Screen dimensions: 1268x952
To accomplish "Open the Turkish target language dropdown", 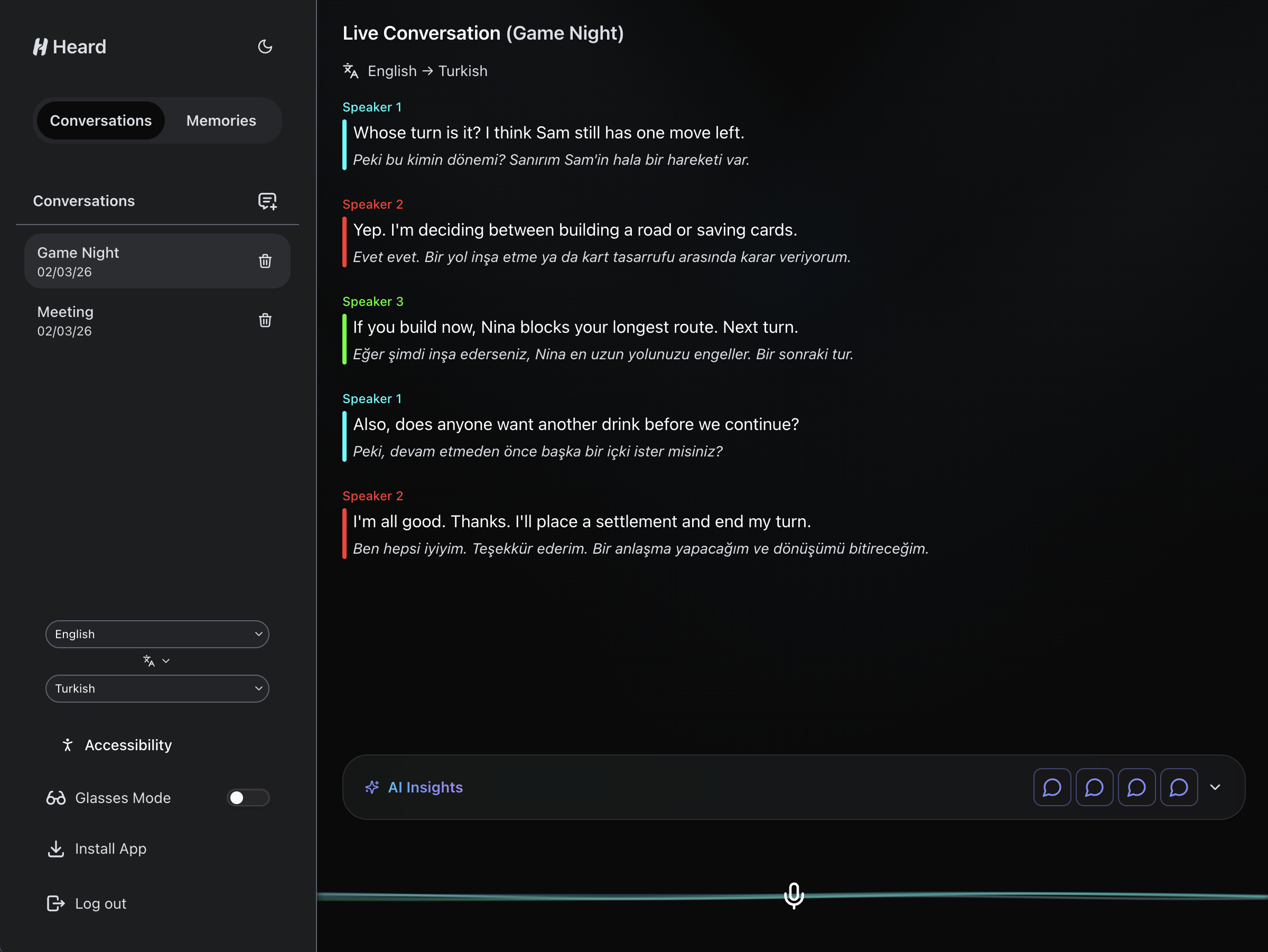I will click(157, 688).
